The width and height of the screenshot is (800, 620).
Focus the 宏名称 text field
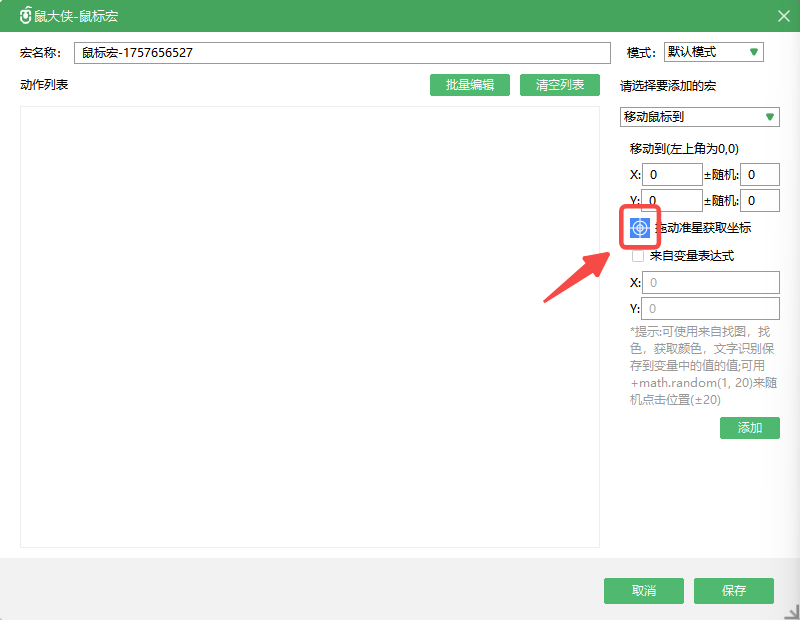coord(341,53)
